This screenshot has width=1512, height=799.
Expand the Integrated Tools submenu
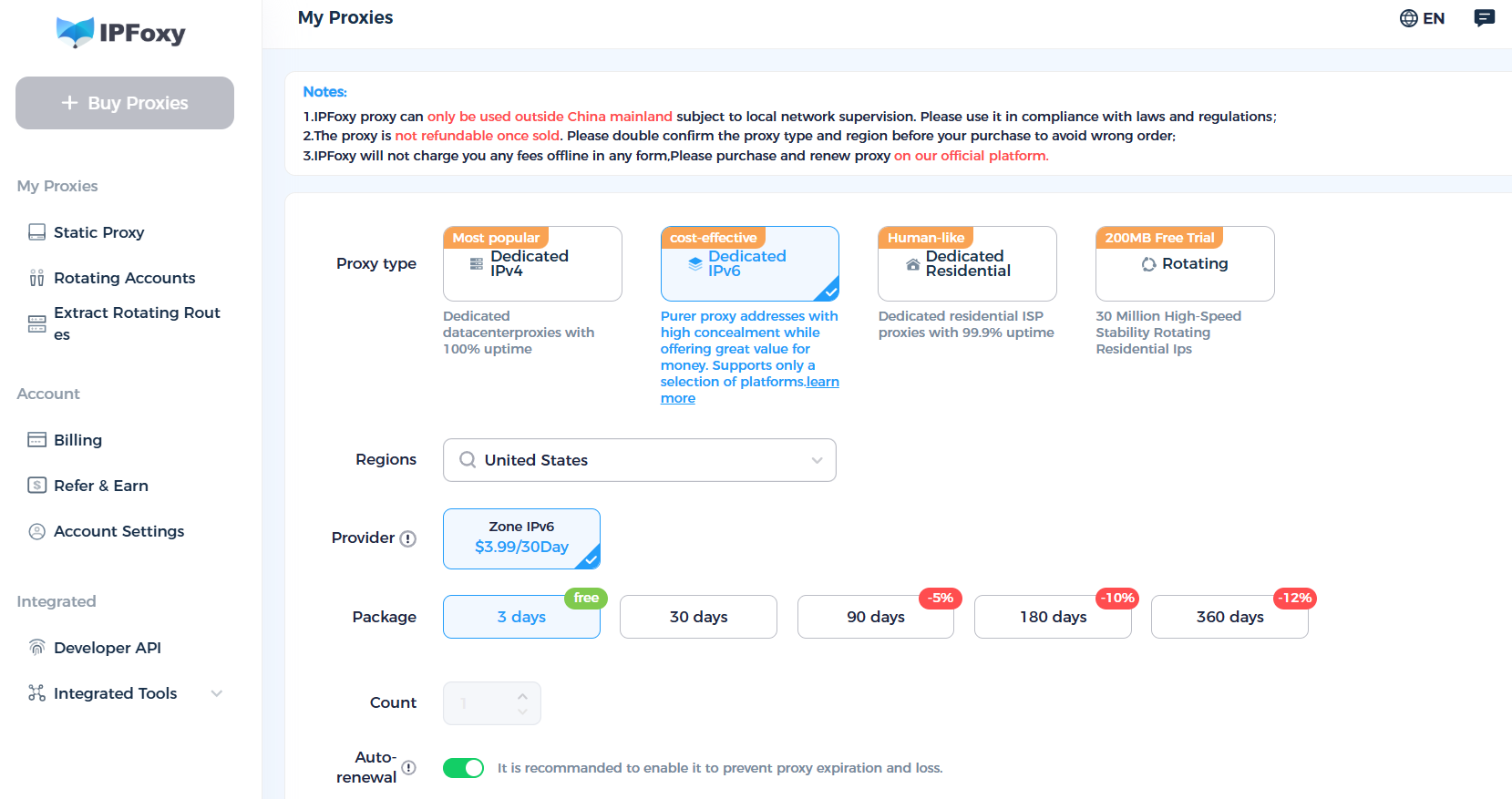coord(217,693)
